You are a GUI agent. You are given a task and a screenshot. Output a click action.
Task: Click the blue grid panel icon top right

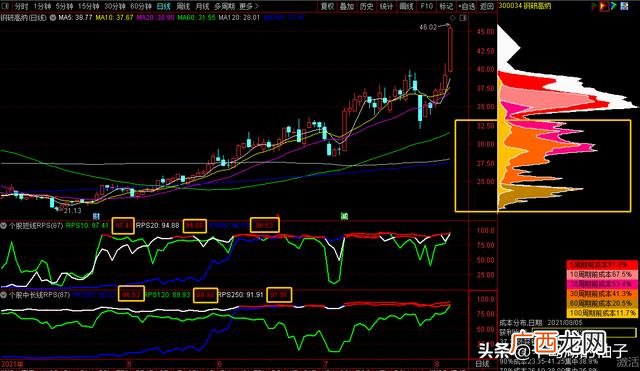624,6
